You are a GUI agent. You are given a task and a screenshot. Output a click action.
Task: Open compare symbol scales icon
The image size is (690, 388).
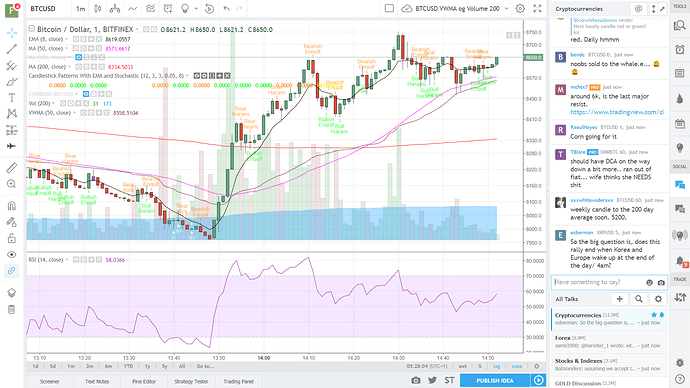tap(115, 8)
